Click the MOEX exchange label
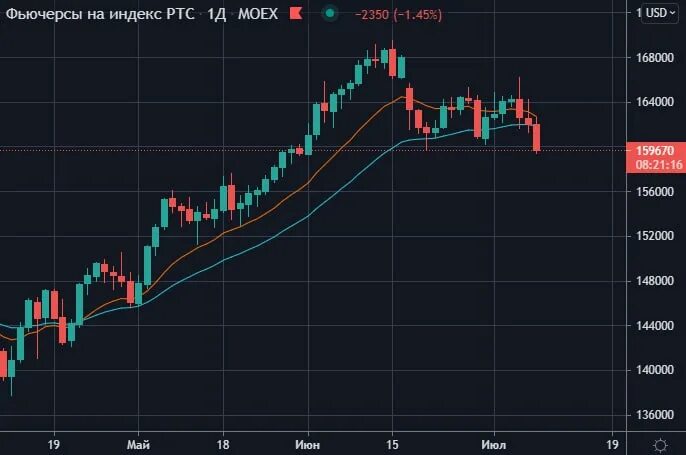This screenshot has width=686, height=455. [258, 14]
